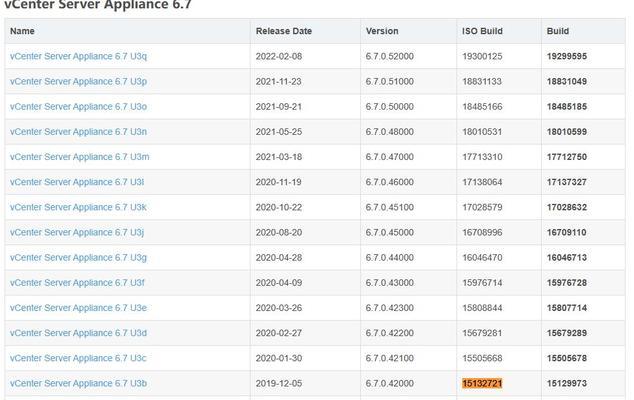Open vCenter Server Appliance 6.7 U3c link
The width and height of the screenshot is (634, 400).
(78, 358)
